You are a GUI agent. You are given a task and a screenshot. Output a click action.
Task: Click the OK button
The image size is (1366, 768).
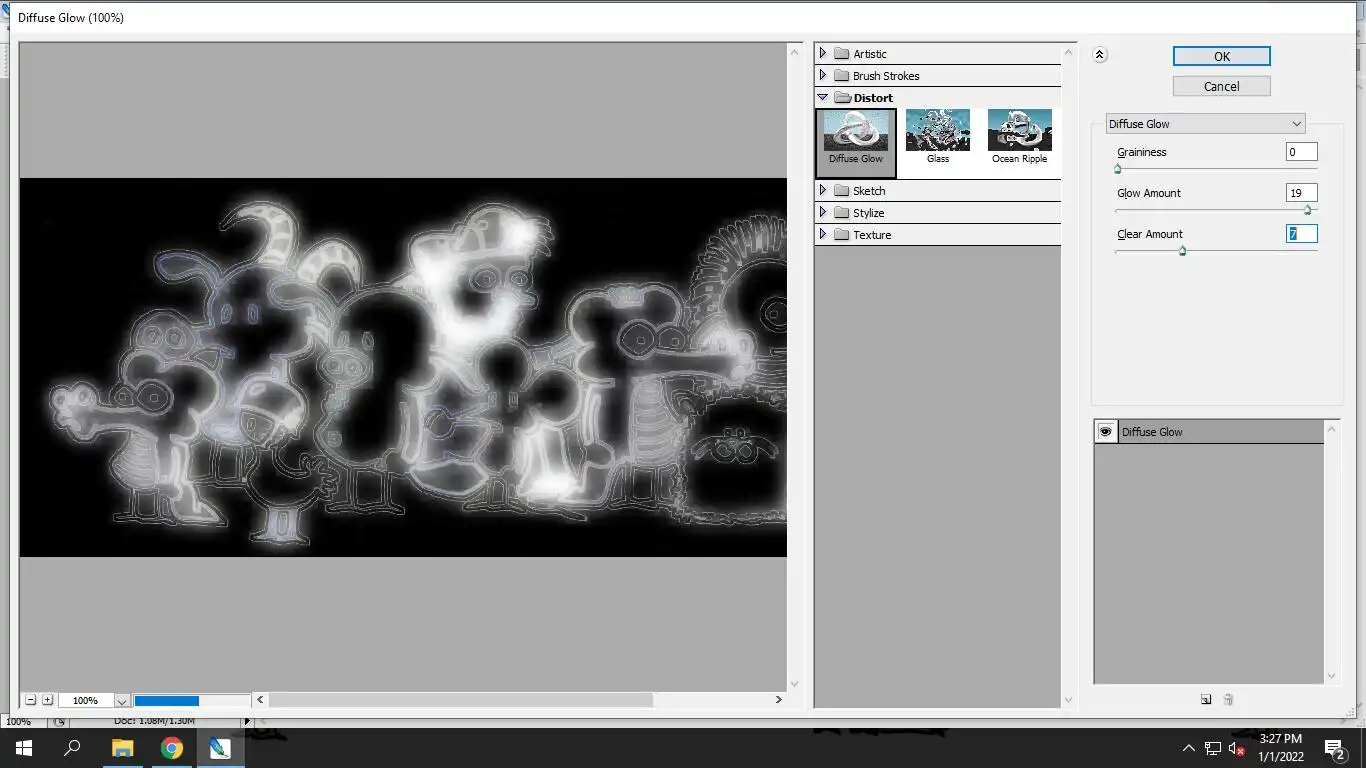click(1222, 56)
